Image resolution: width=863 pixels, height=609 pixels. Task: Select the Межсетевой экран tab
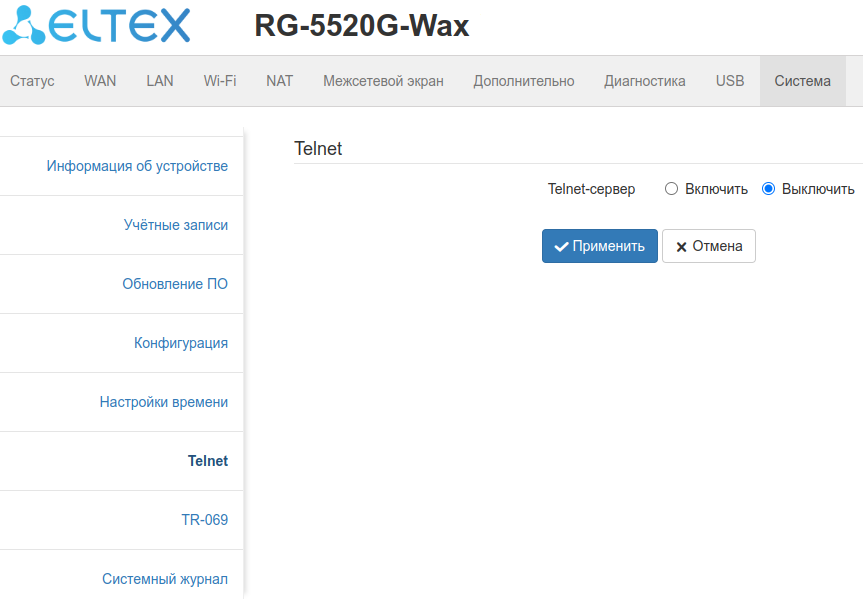[x=383, y=81]
